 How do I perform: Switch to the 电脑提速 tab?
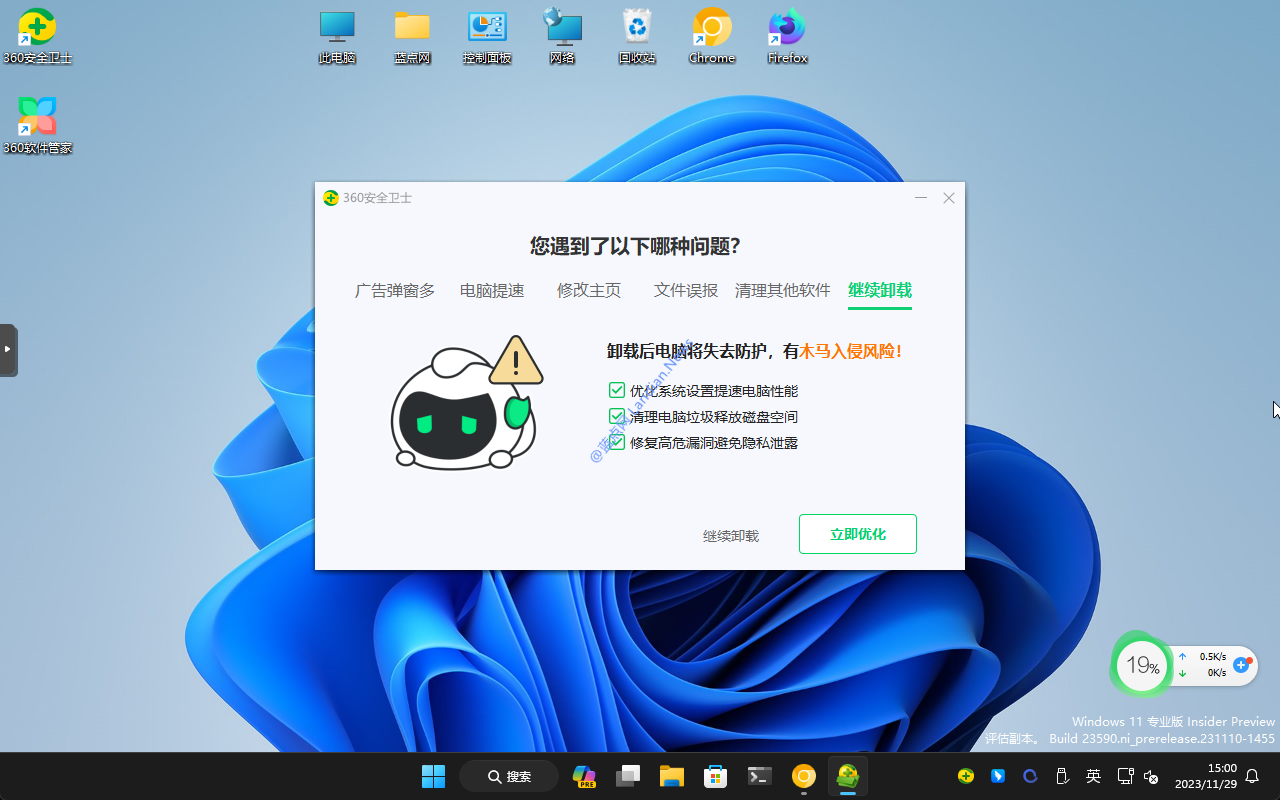492,290
